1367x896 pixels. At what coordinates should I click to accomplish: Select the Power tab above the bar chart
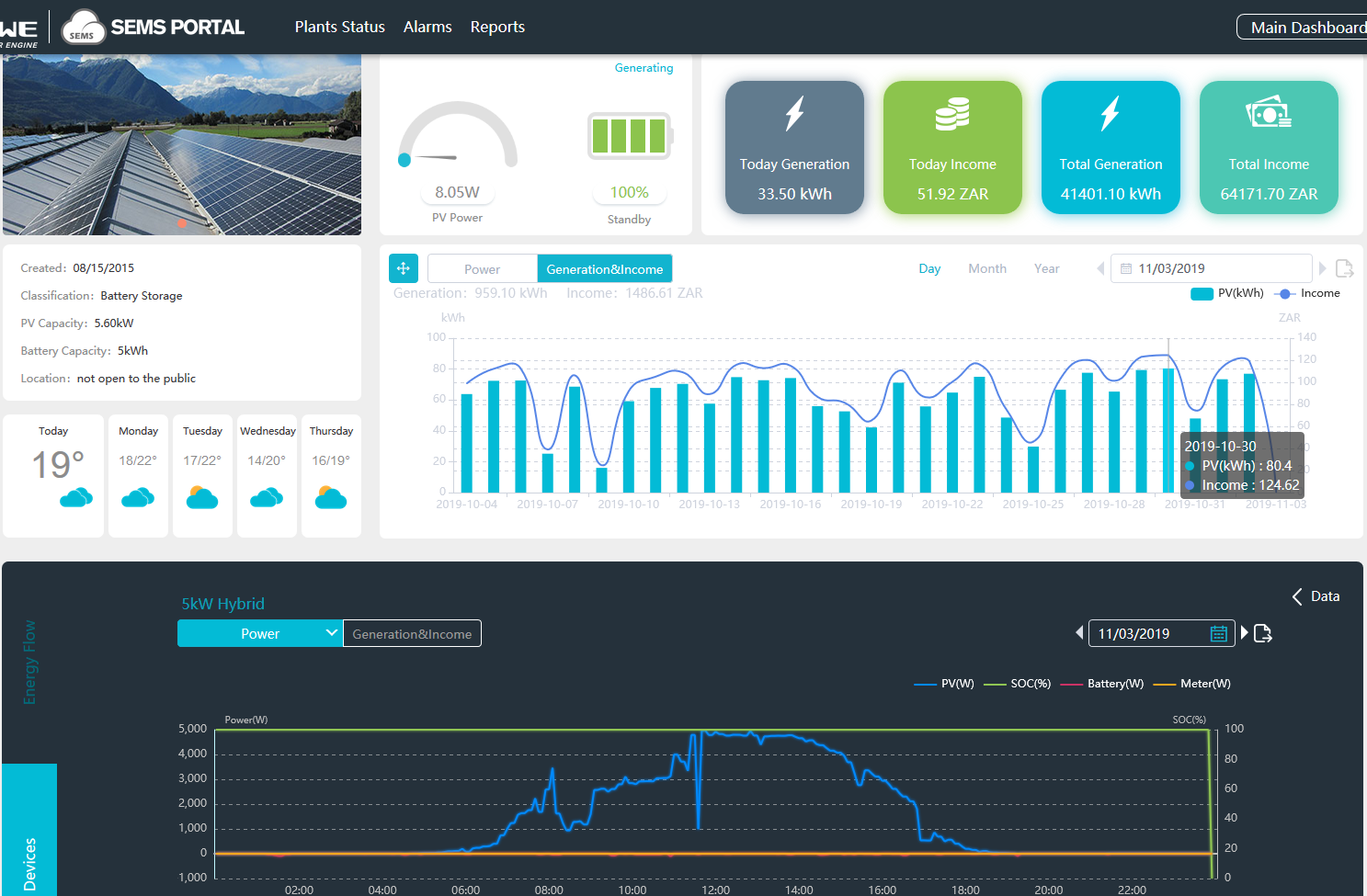[x=483, y=268]
